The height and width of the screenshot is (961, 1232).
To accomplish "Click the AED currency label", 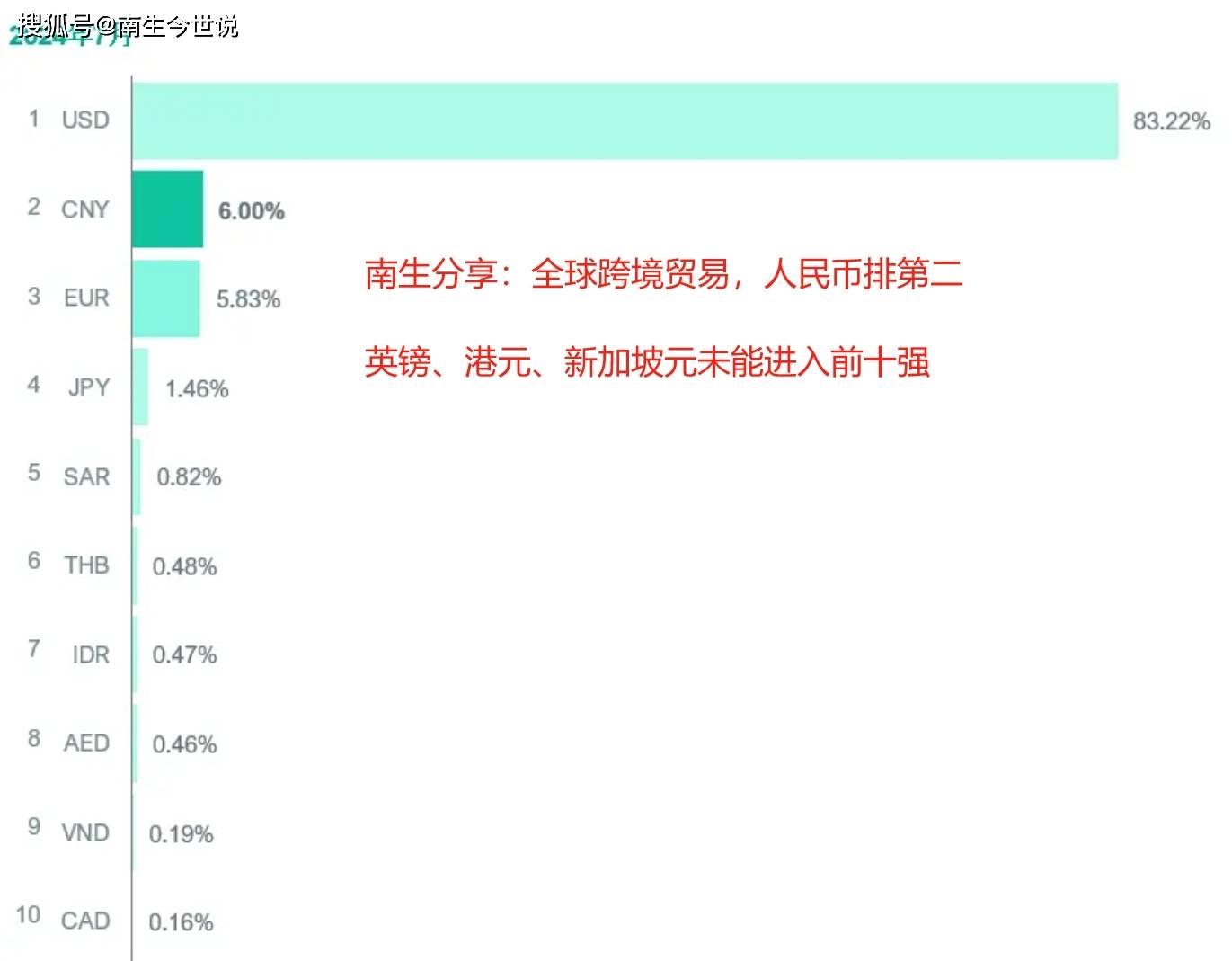I will (86, 743).
